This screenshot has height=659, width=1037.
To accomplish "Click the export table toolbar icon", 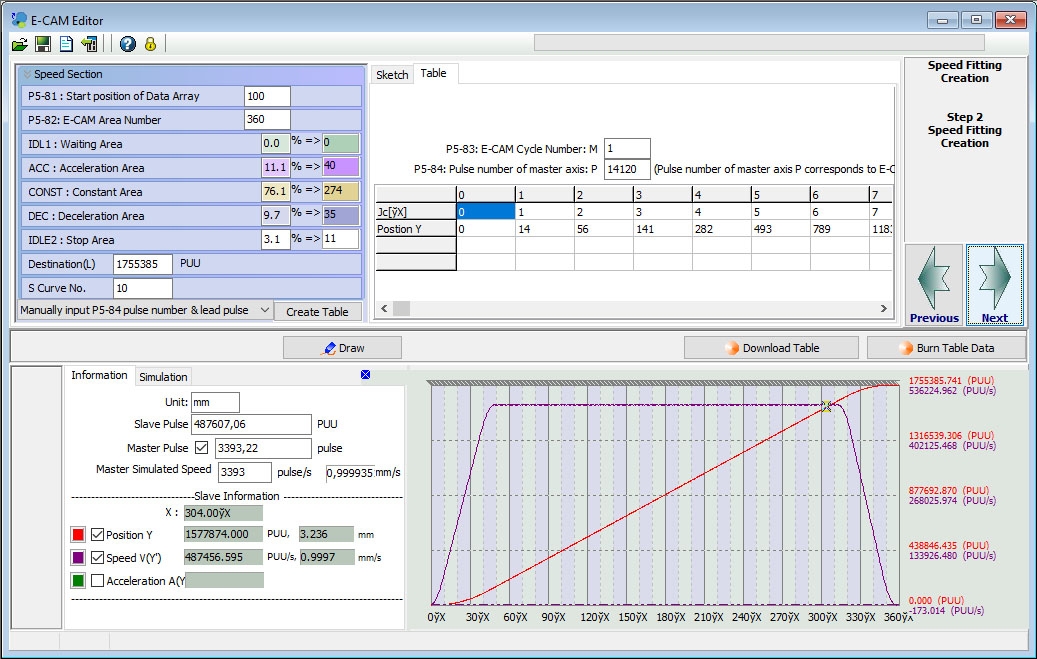I will [89, 44].
